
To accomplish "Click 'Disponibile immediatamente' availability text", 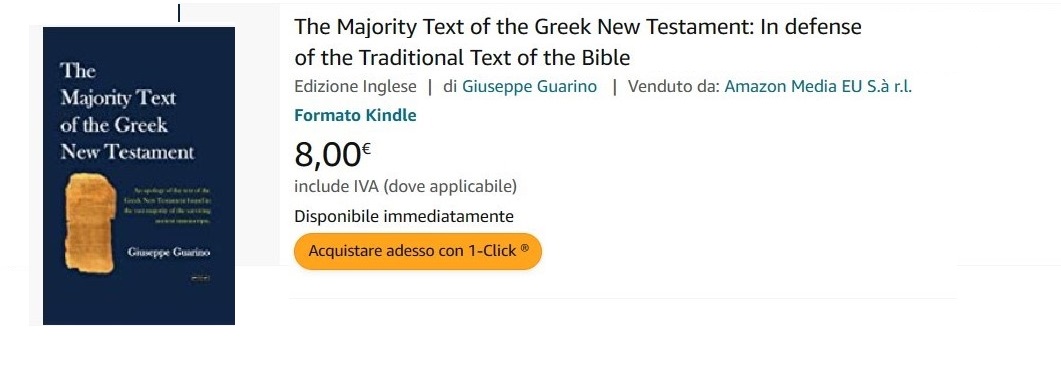I will coord(404,217).
